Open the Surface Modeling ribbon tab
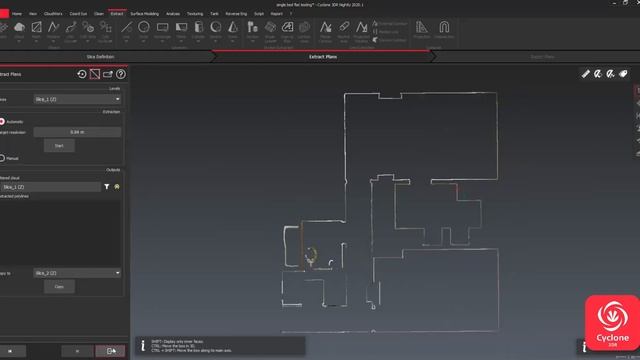Viewport: 640px width, 360px height. (x=144, y=13)
